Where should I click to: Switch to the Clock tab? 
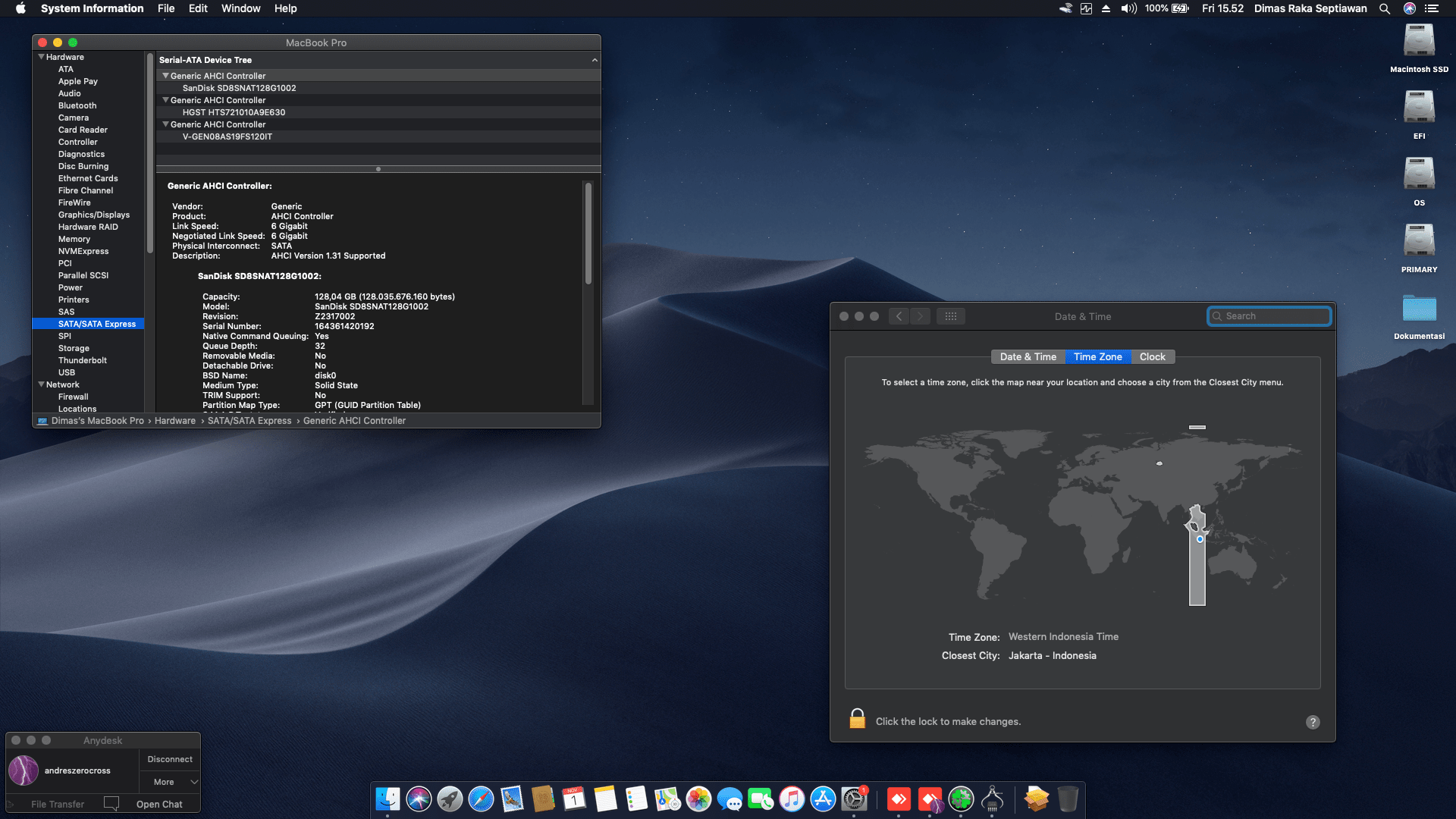(x=1152, y=356)
